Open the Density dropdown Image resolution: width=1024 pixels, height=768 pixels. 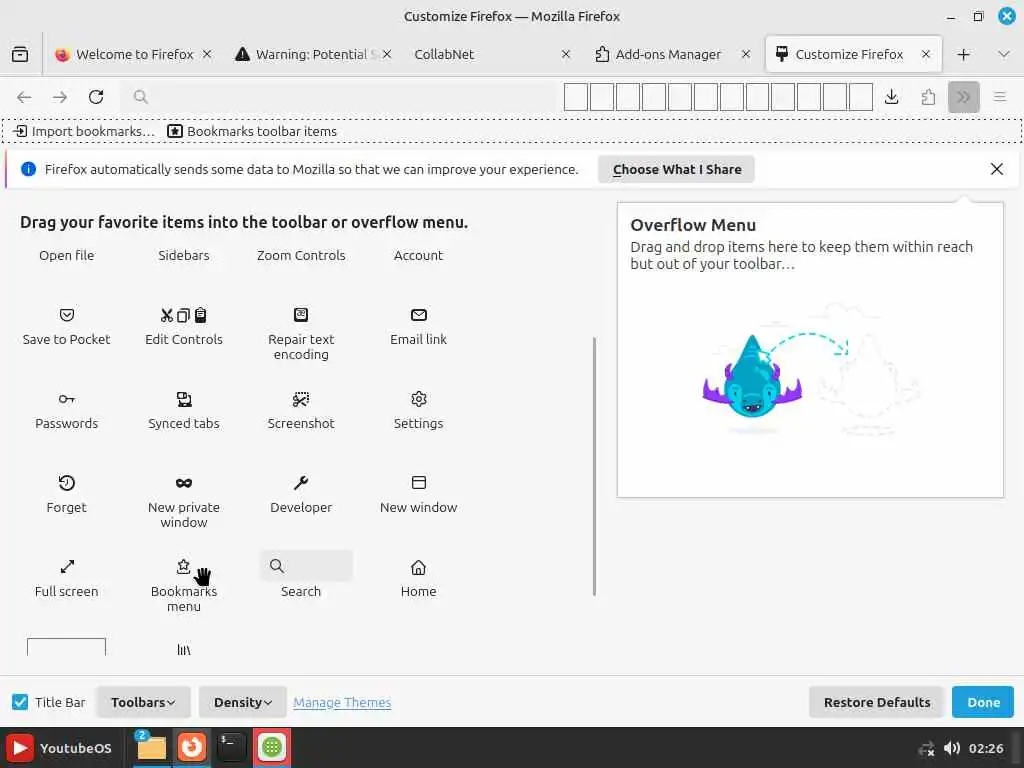(x=242, y=702)
